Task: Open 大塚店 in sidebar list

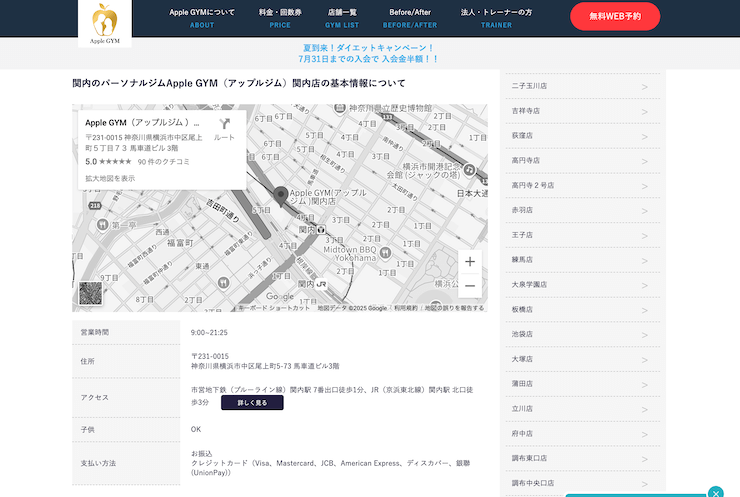Action: (x=583, y=359)
